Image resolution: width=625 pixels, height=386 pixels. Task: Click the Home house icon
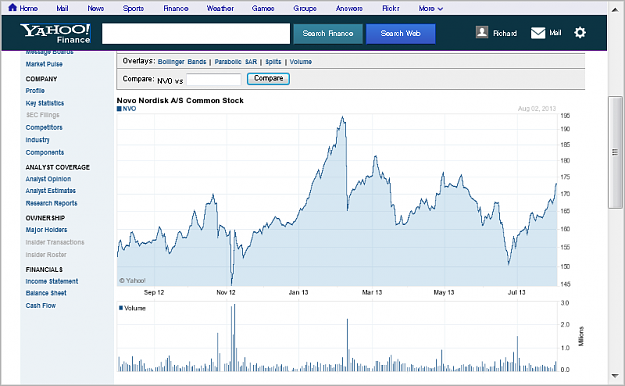point(12,8)
